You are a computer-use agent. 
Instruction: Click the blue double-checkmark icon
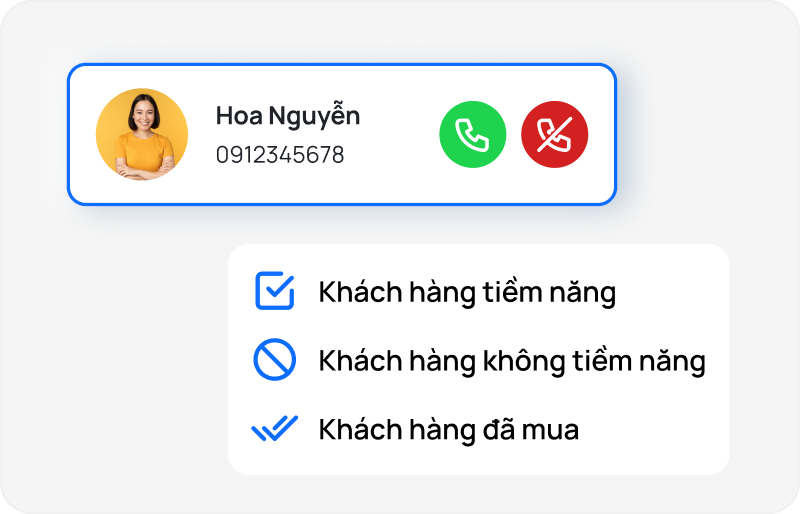click(x=274, y=428)
